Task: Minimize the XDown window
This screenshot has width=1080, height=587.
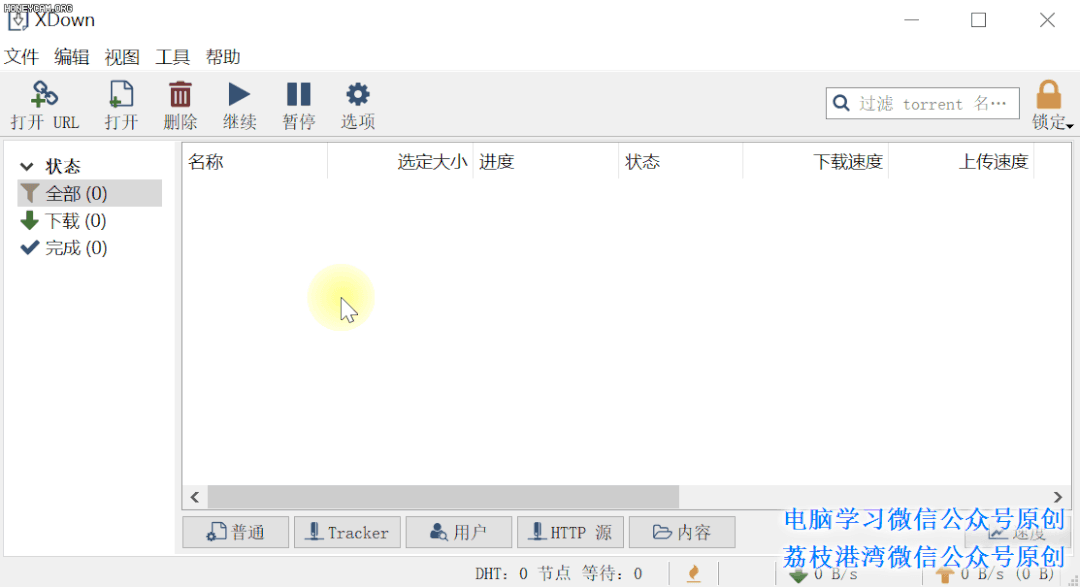Action: tap(912, 20)
